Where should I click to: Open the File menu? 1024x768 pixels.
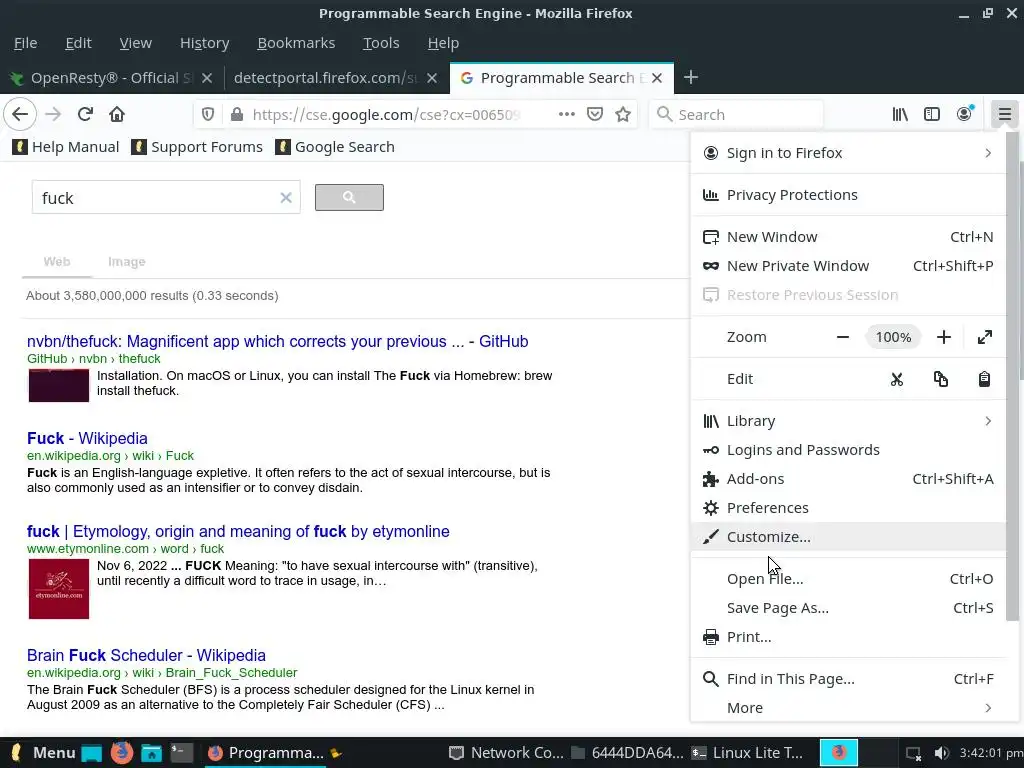pyautogui.click(x=25, y=43)
